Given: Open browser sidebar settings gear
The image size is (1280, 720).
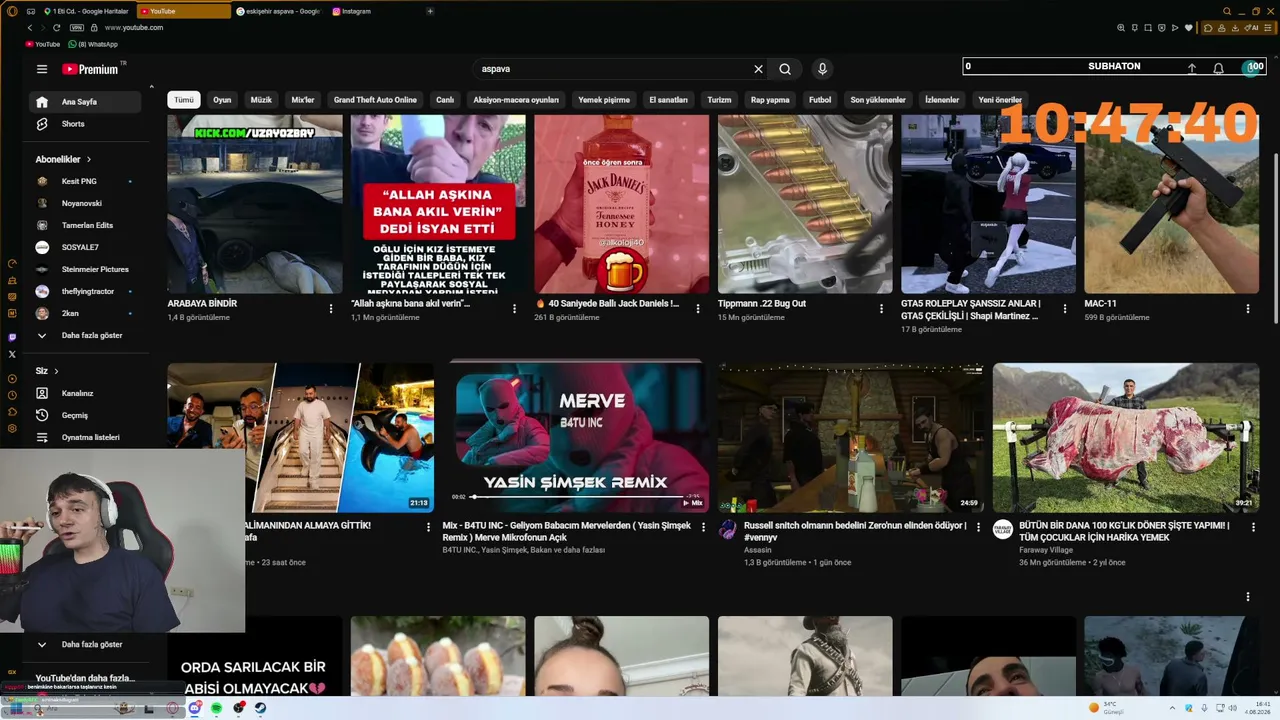Looking at the screenshot, I should click(12, 428).
